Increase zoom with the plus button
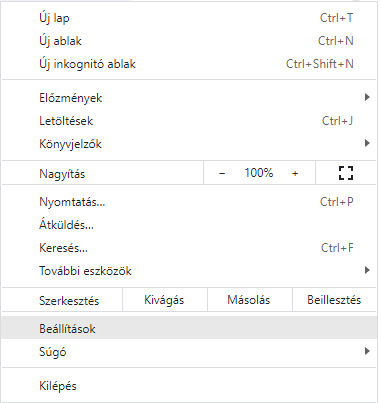Screen dimensions: 381x403 (295, 173)
